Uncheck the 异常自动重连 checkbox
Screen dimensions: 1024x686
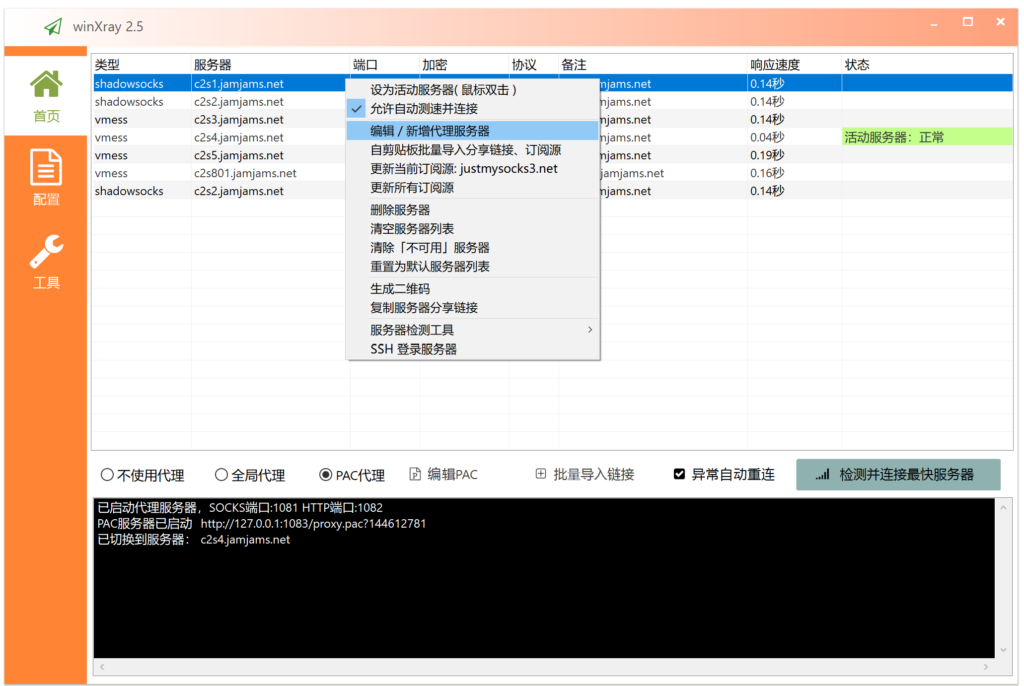[x=679, y=474]
